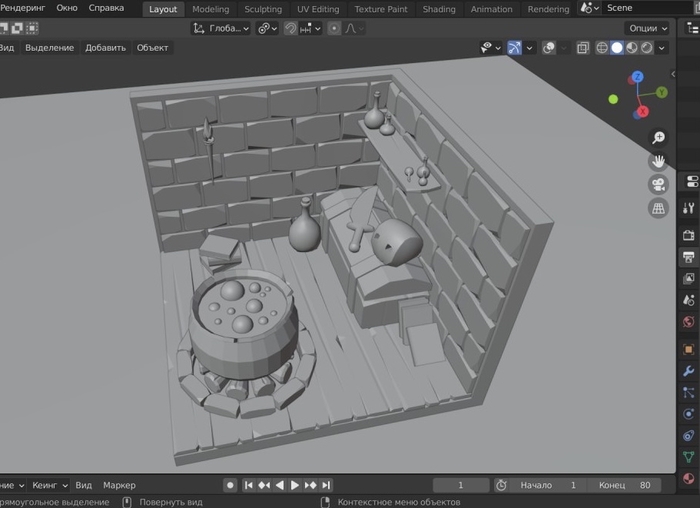Image resolution: width=700 pixels, height=508 pixels.
Task: Click the zoom view magnifier icon
Action: (x=658, y=137)
